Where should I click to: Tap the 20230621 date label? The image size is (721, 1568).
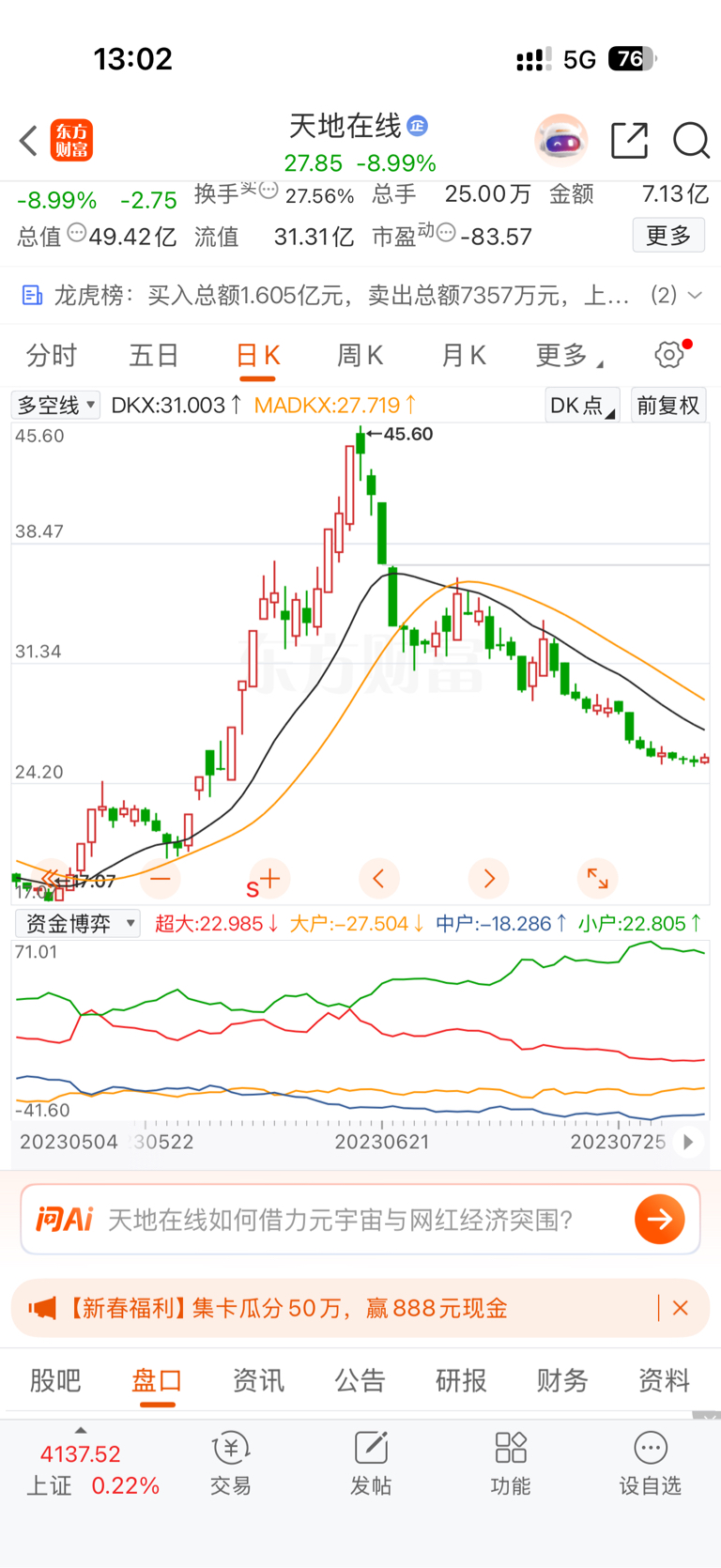coord(382,1142)
